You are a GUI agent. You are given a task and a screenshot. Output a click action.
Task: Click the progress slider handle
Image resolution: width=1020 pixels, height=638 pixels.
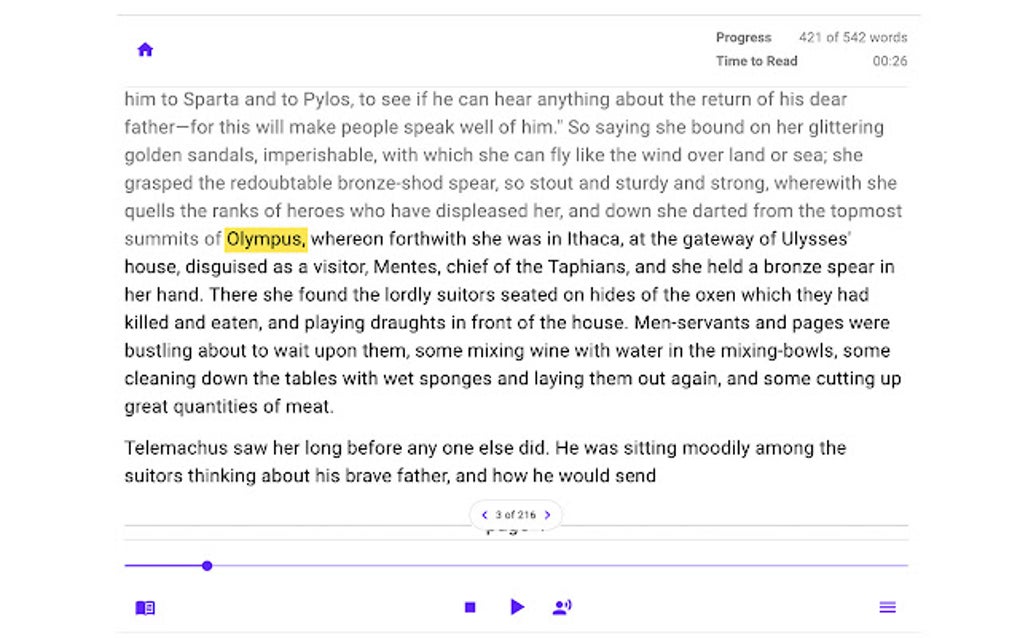206,565
